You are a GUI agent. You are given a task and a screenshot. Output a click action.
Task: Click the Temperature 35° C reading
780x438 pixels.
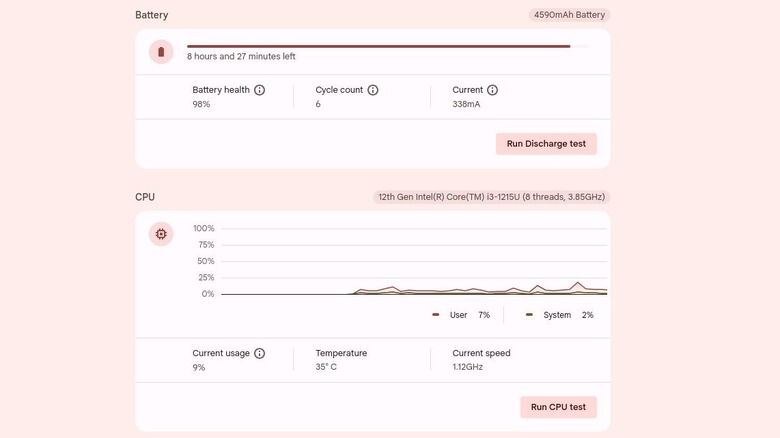tap(327, 367)
